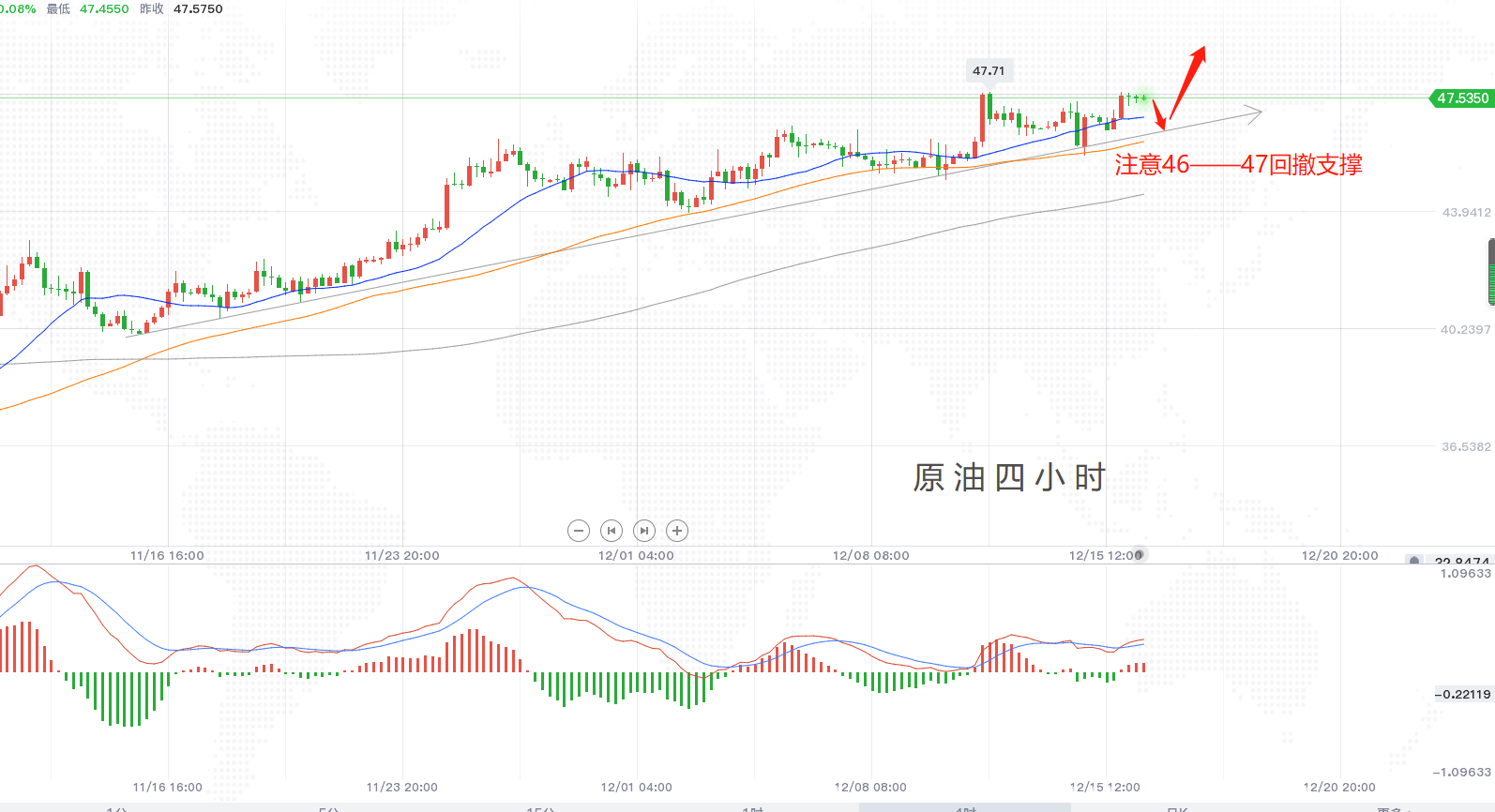Zoom out the chart with the minus icon

pos(579,531)
